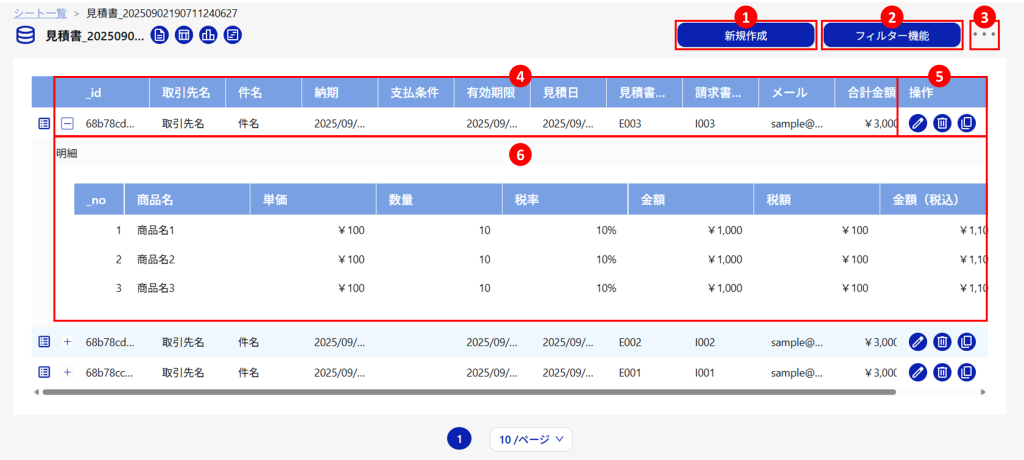Image resolution: width=1024 pixels, height=460 pixels.
Task: Collapse the expanded E003 row details
Action: pos(68,124)
